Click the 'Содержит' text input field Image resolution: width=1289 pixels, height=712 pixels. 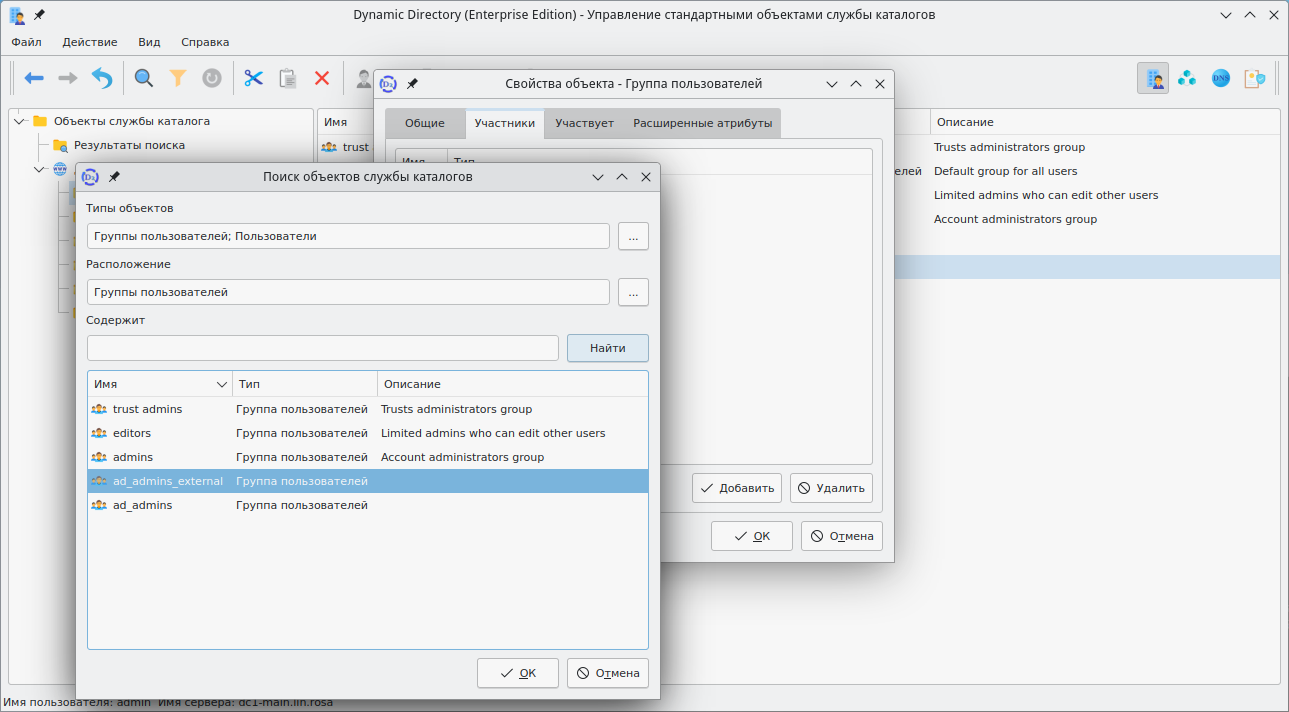[322, 348]
